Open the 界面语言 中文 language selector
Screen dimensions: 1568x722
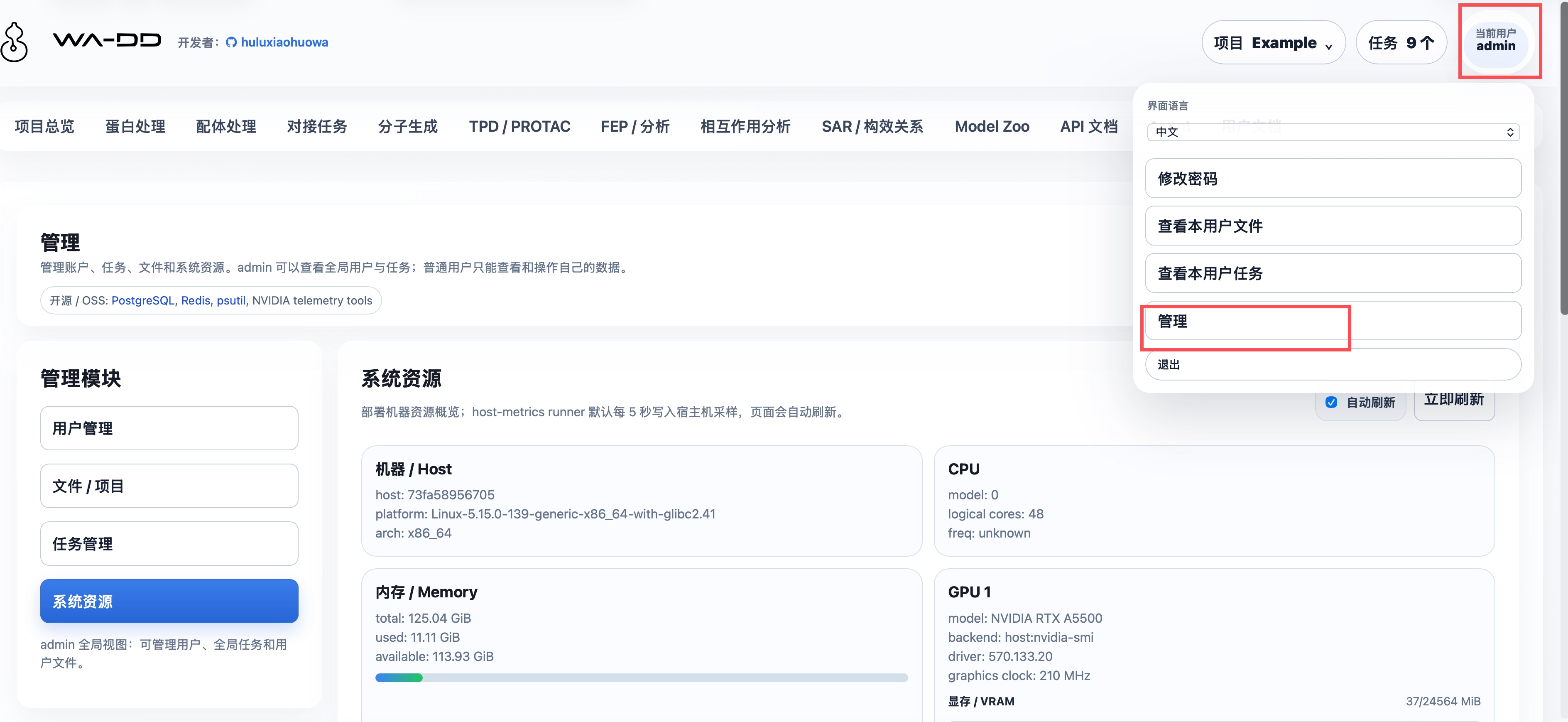1333,132
